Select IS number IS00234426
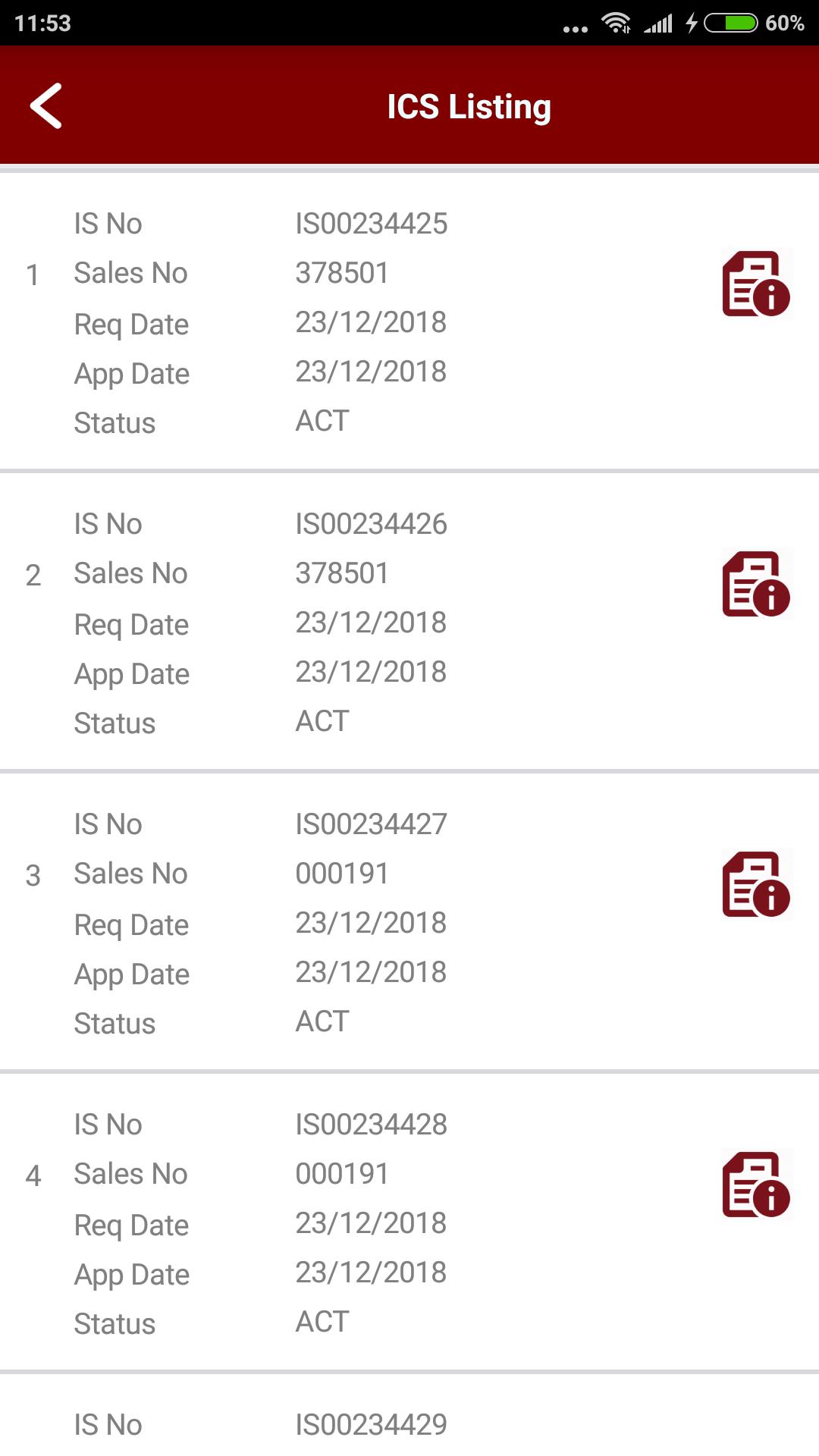 tap(372, 524)
